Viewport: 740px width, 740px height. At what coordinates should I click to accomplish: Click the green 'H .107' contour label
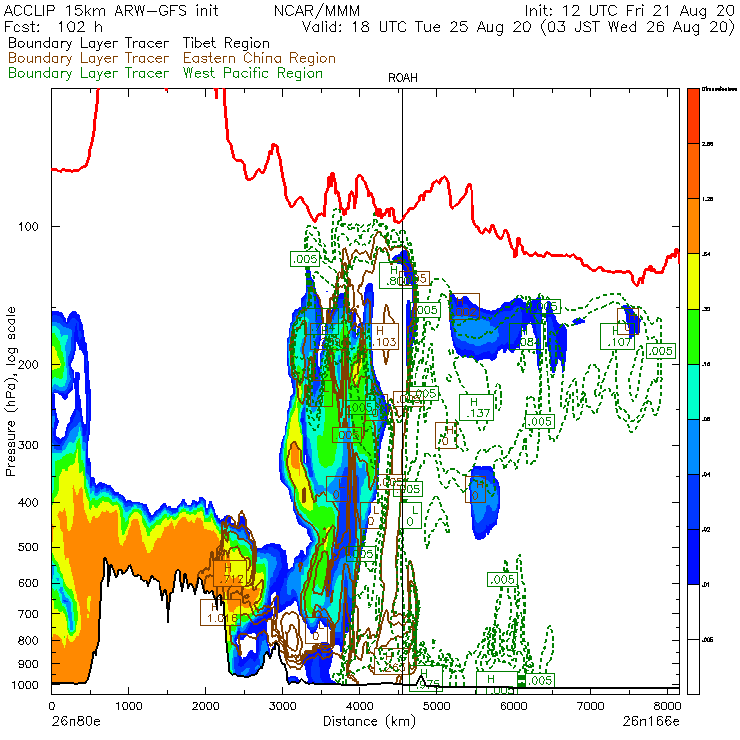(x=617, y=336)
